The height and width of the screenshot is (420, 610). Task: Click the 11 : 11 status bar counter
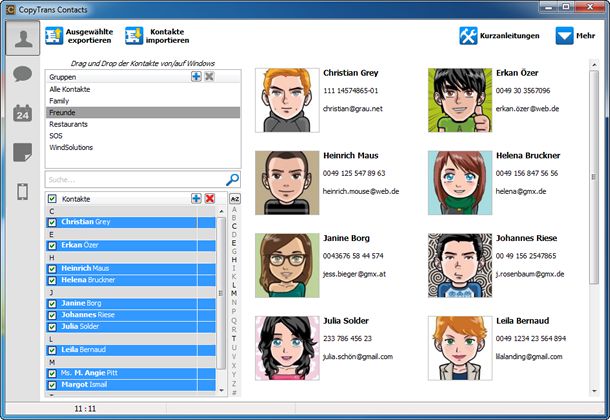point(85,409)
